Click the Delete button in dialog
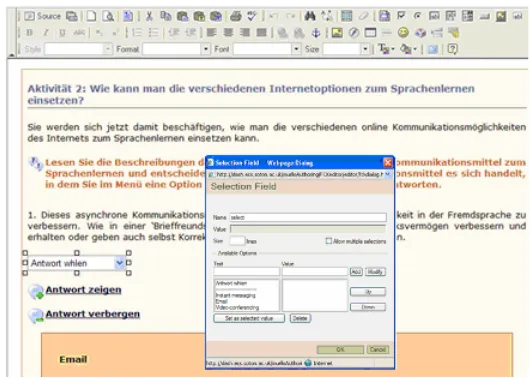The height and width of the screenshot is (378, 530). [x=300, y=318]
